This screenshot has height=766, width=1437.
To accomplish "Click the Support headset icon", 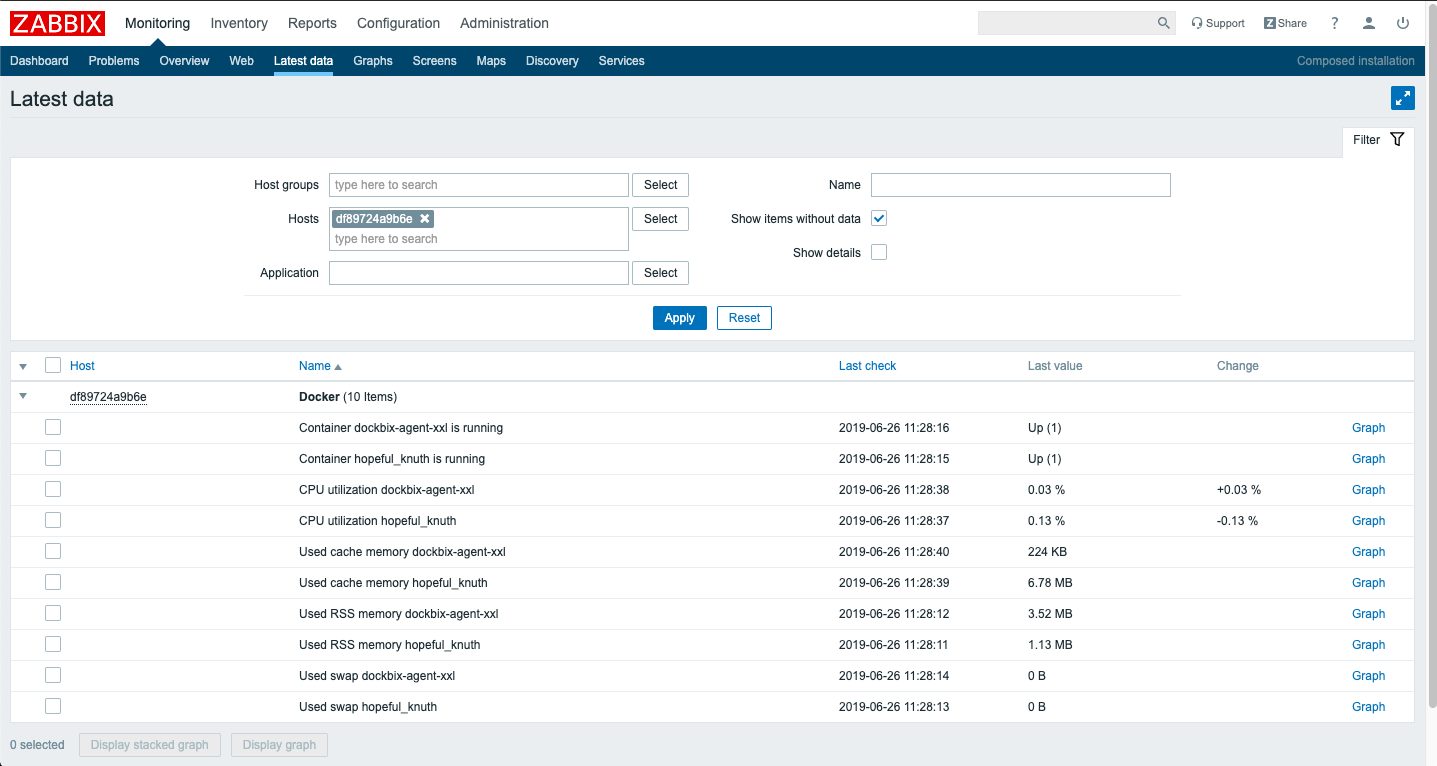I will pyautogui.click(x=1217, y=22).
